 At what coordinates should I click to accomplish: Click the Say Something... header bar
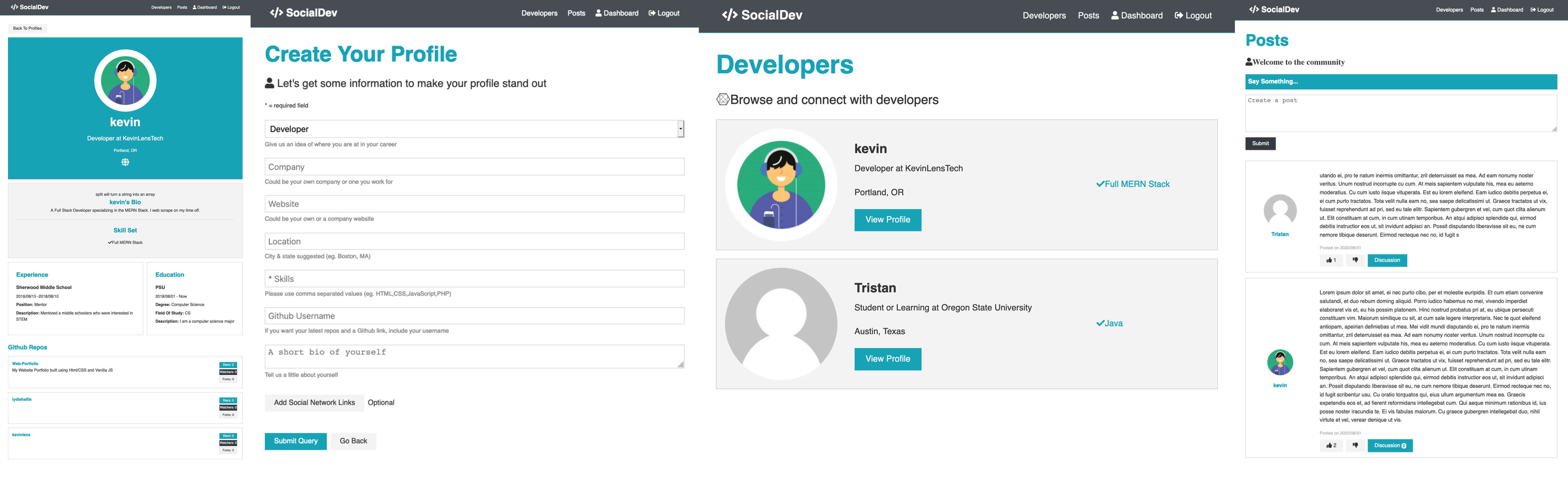pos(1401,82)
